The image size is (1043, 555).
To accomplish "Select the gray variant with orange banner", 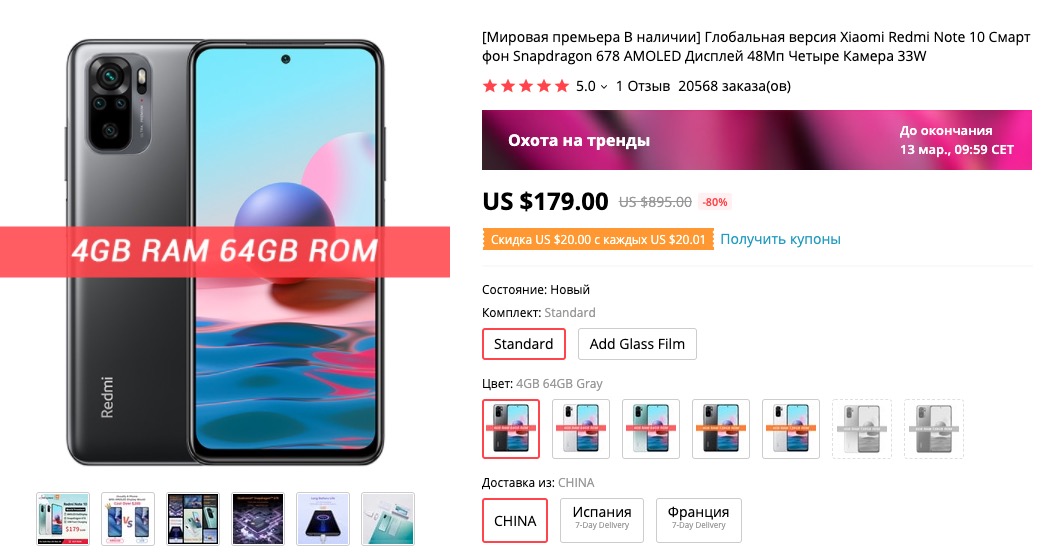I will coord(720,429).
